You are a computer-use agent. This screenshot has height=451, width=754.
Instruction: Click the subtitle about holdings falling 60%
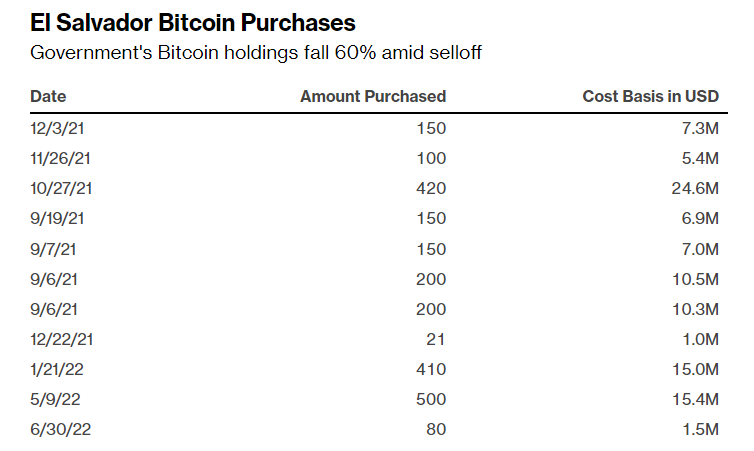click(x=257, y=53)
